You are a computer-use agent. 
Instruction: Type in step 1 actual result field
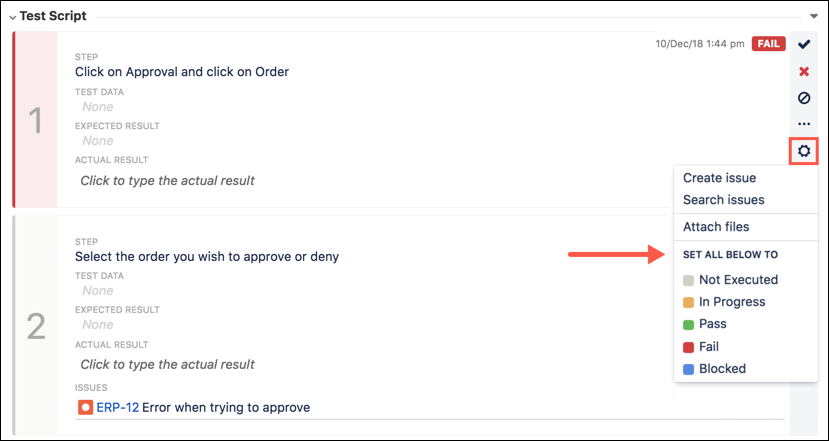[x=167, y=181]
